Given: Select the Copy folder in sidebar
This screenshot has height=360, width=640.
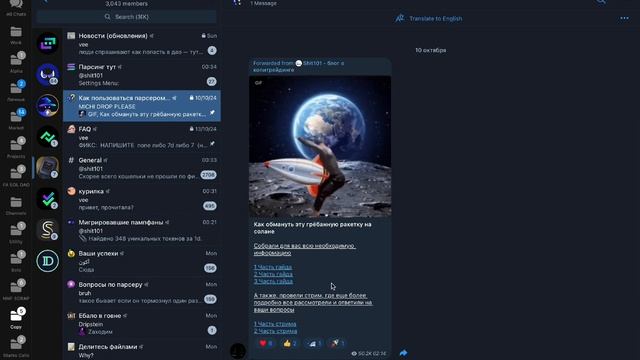Looking at the screenshot, I should point(16,319).
